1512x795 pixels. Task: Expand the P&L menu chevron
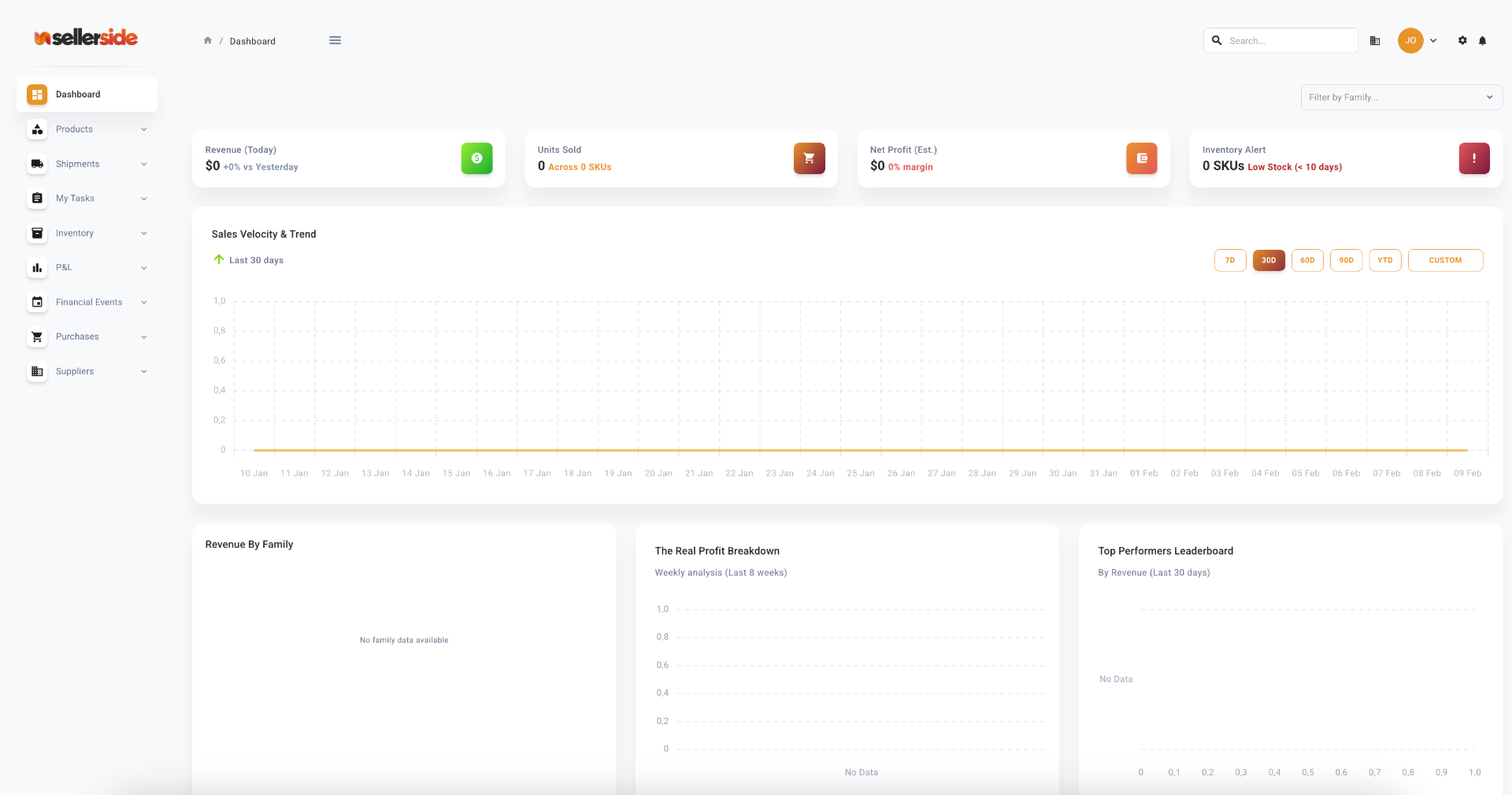(x=144, y=268)
